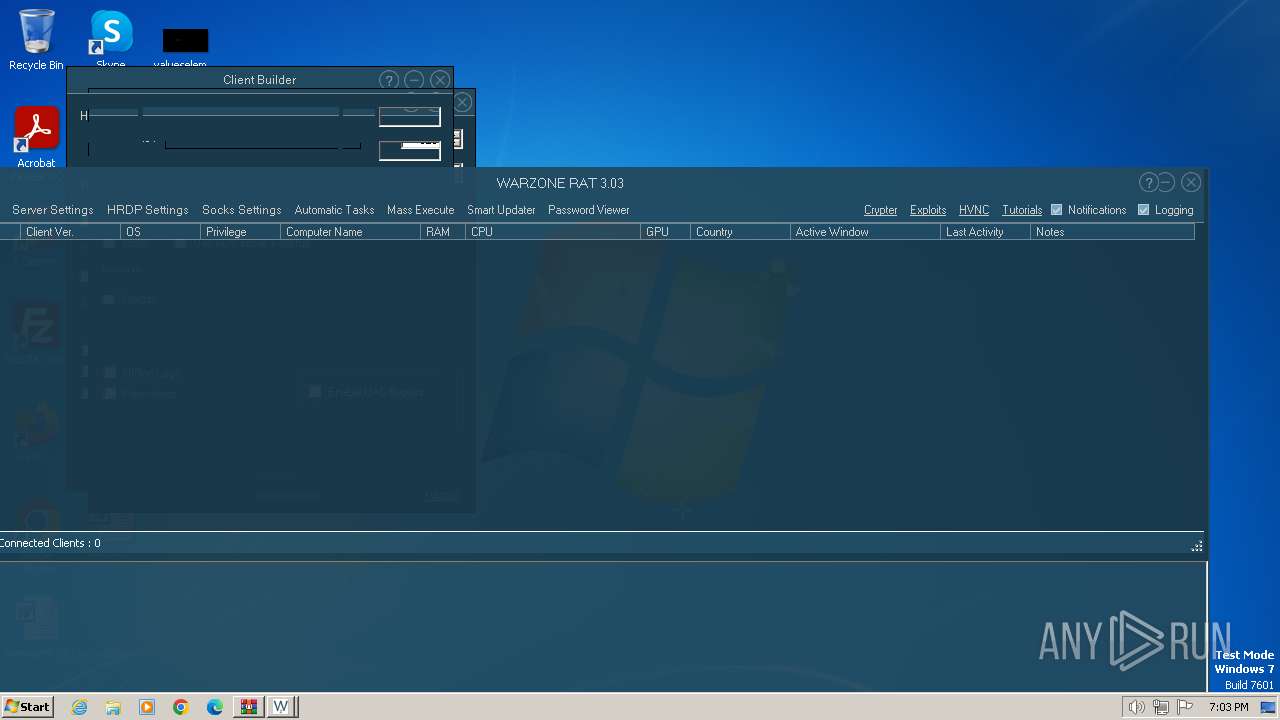The image size is (1280, 720).
Task: Sort by the RAM column header
Action: click(x=442, y=232)
